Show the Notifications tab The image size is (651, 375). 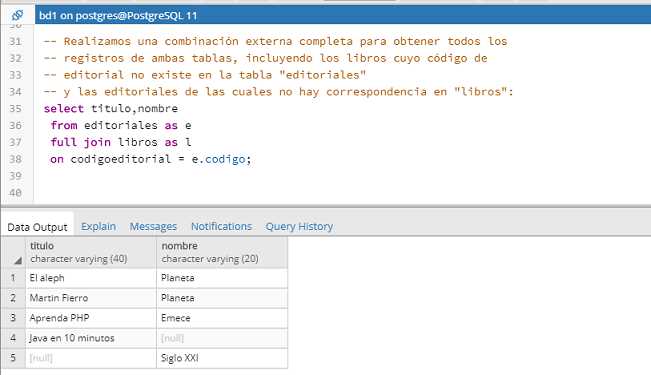(221, 226)
